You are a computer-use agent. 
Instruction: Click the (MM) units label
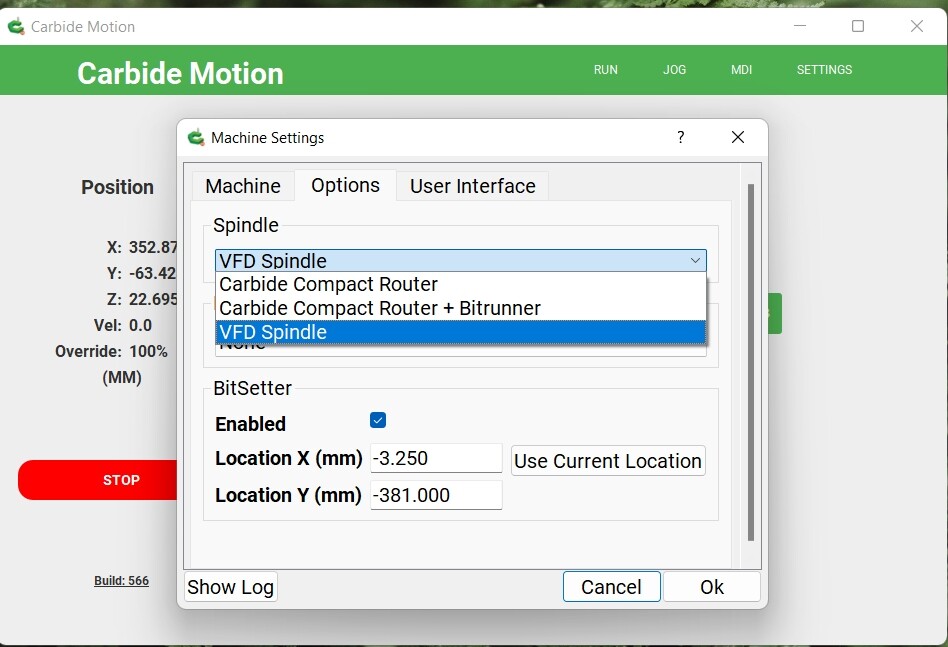pos(122,377)
